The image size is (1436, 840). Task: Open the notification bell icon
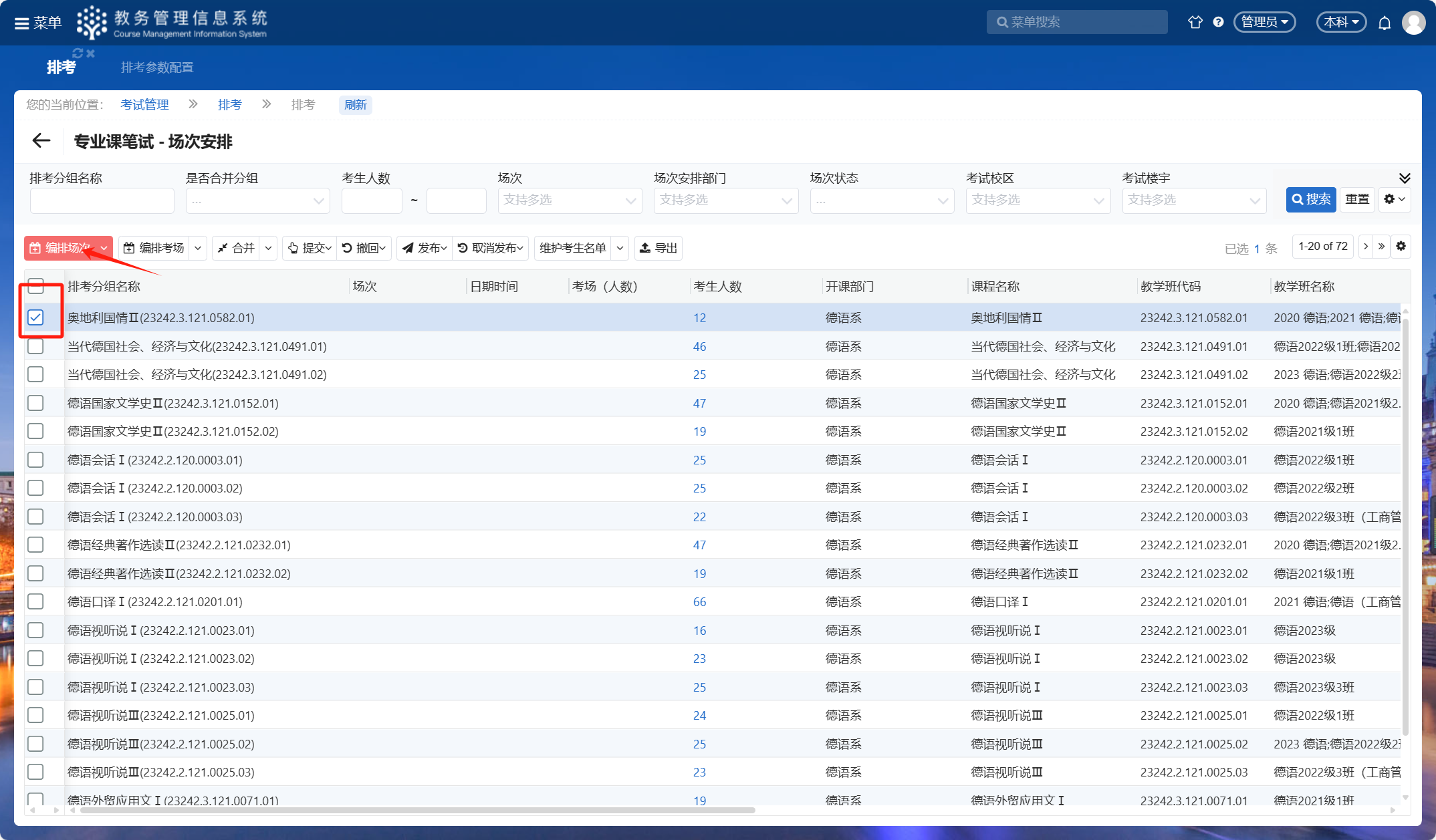(1385, 23)
